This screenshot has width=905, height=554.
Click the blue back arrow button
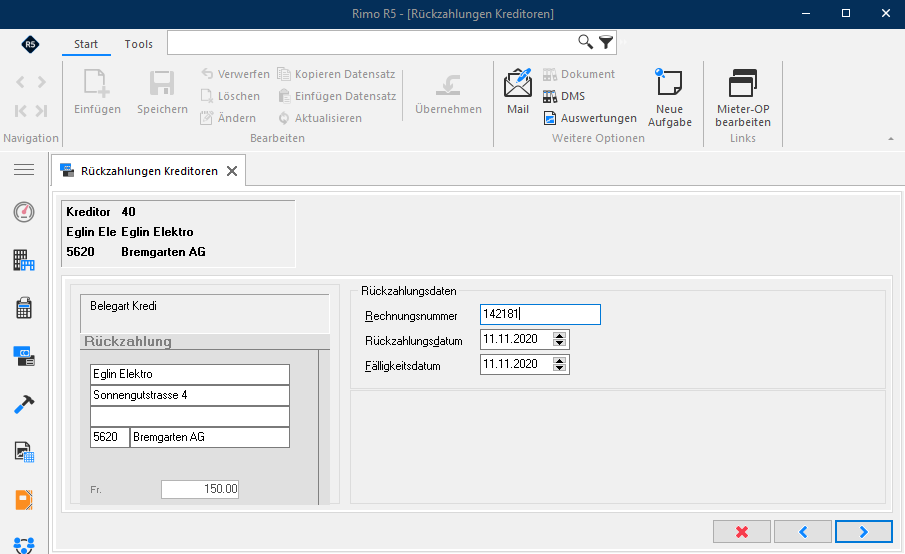click(803, 531)
